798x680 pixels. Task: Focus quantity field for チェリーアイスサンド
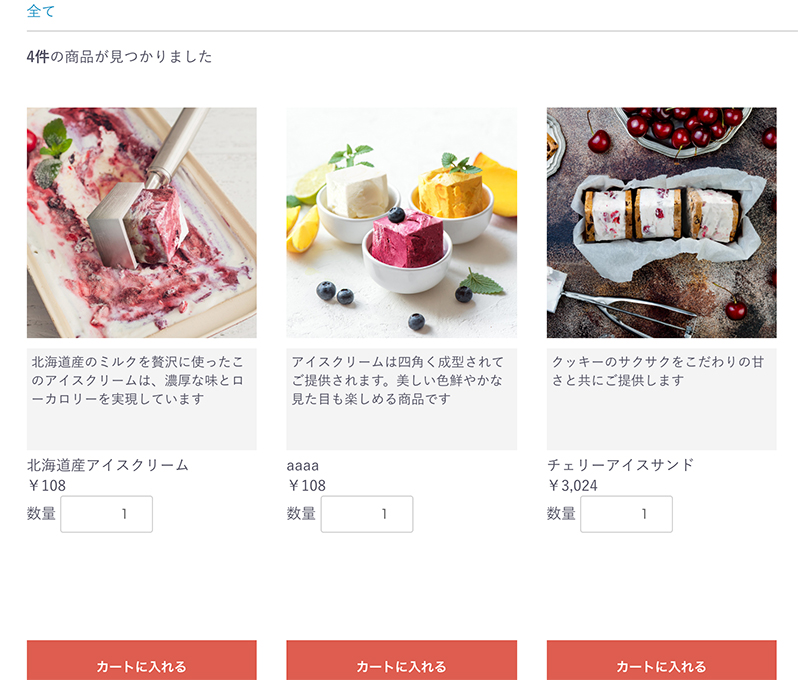pyautogui.click(x=626, y=514)
